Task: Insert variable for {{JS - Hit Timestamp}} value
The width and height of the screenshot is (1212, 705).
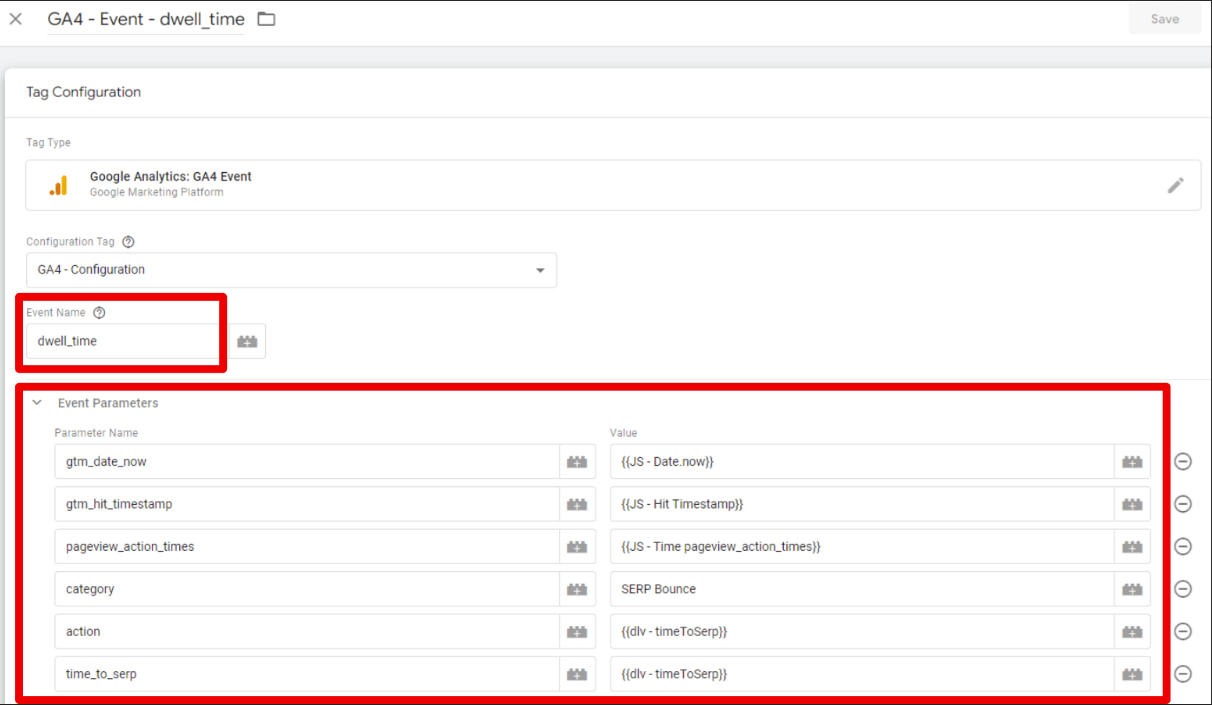Action: tap(1132, 504)
